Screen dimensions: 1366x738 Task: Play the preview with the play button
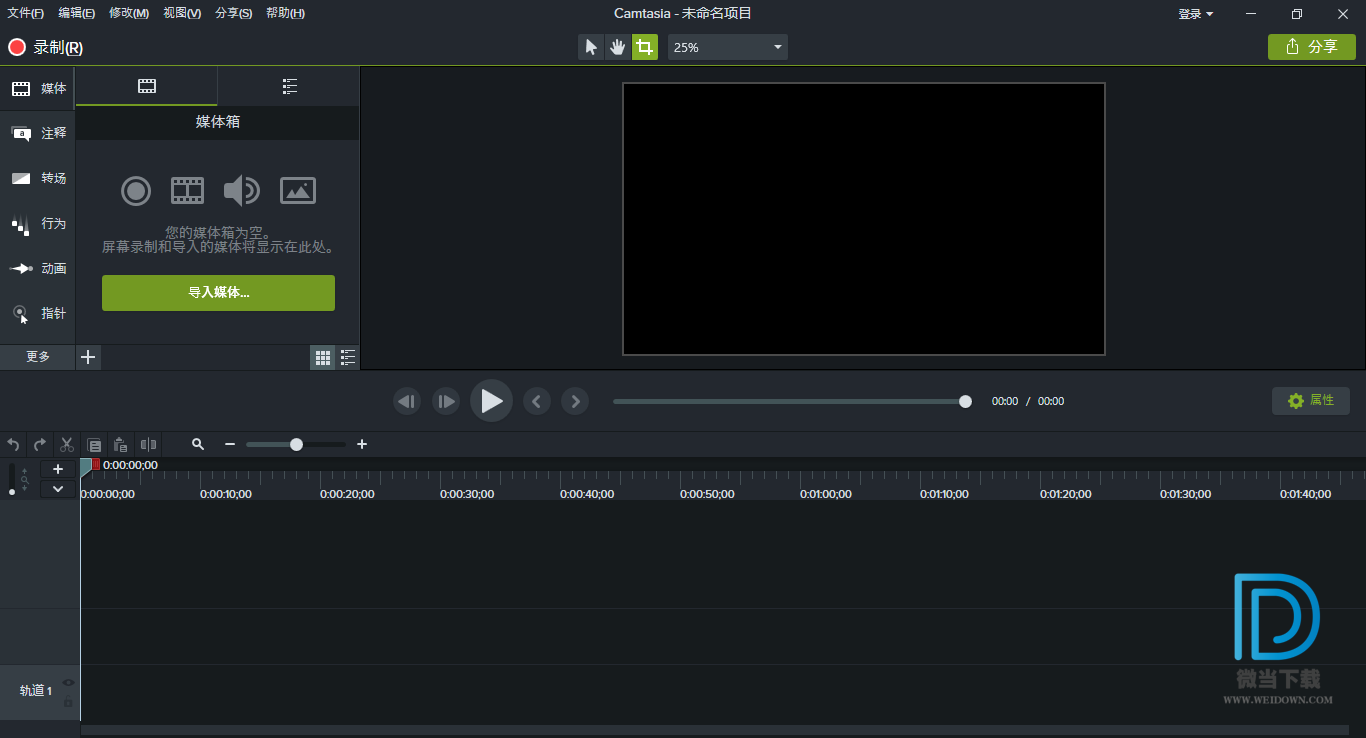[491, 401]
